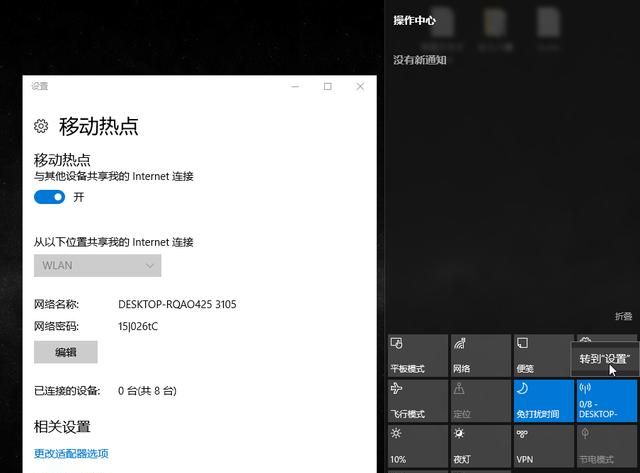Screen dimensions: 640x473
Task: Click the 10% brightness tile
Action: [x=418, y=446]
